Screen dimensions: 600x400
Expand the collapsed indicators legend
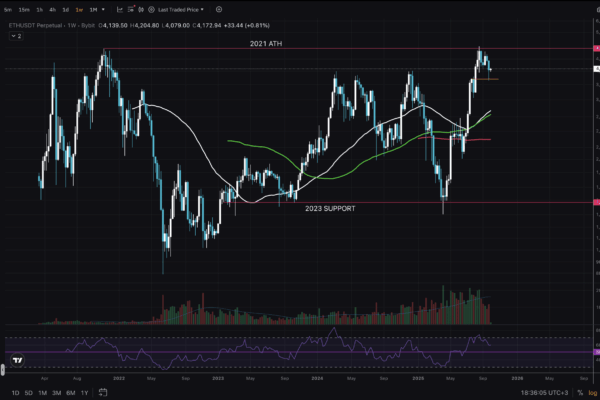15,35
